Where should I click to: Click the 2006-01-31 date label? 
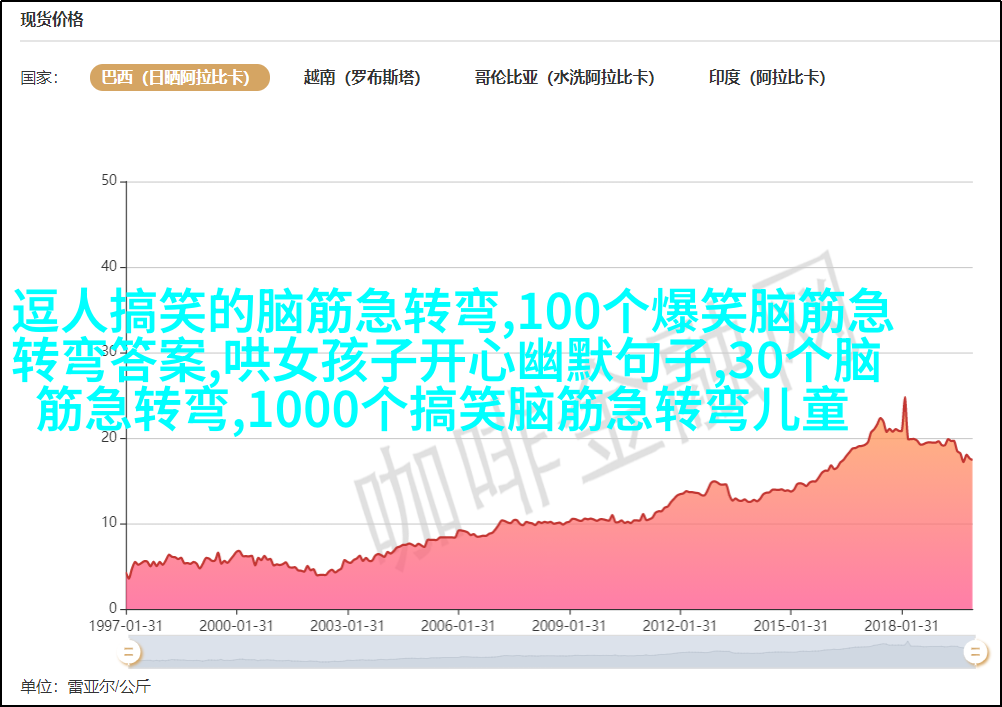(459, 625)
